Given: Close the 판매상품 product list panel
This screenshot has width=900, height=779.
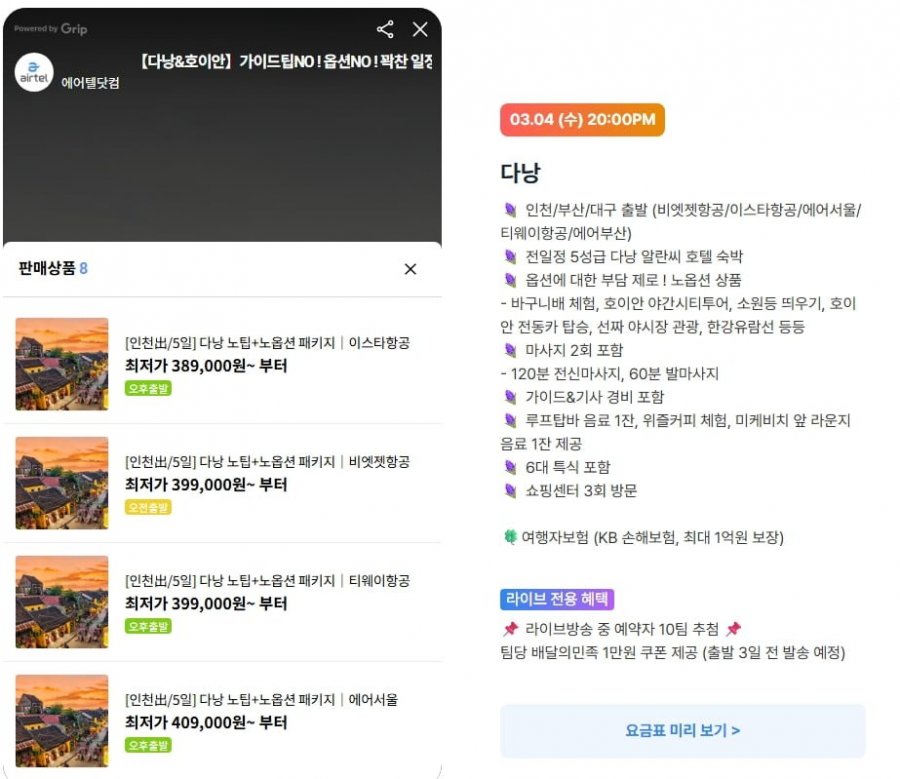Looking at the screenshot, I should pyautogui.click(x=410, y=269).
